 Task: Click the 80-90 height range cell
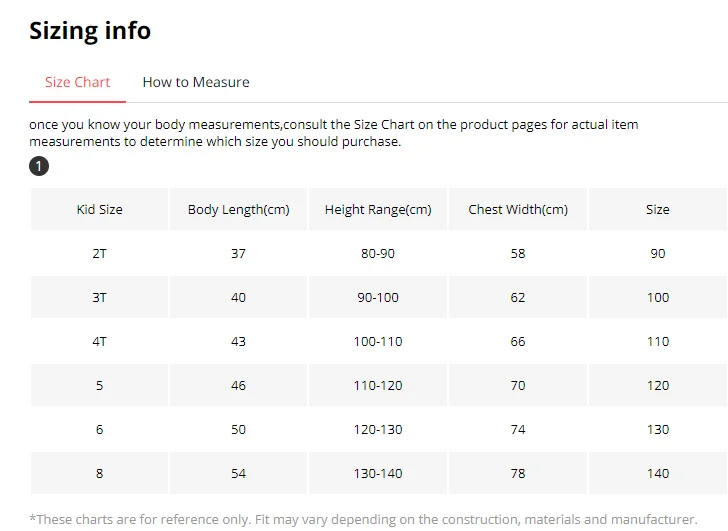click(378, 253)
